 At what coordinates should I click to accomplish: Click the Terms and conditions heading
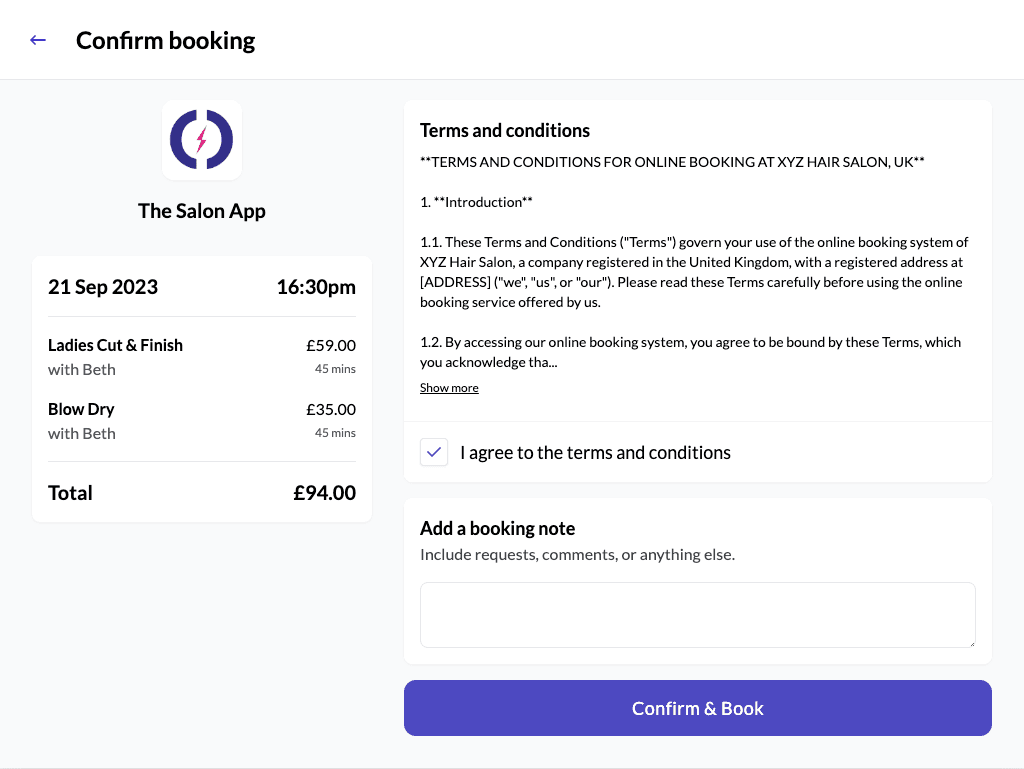pos(505,130)
